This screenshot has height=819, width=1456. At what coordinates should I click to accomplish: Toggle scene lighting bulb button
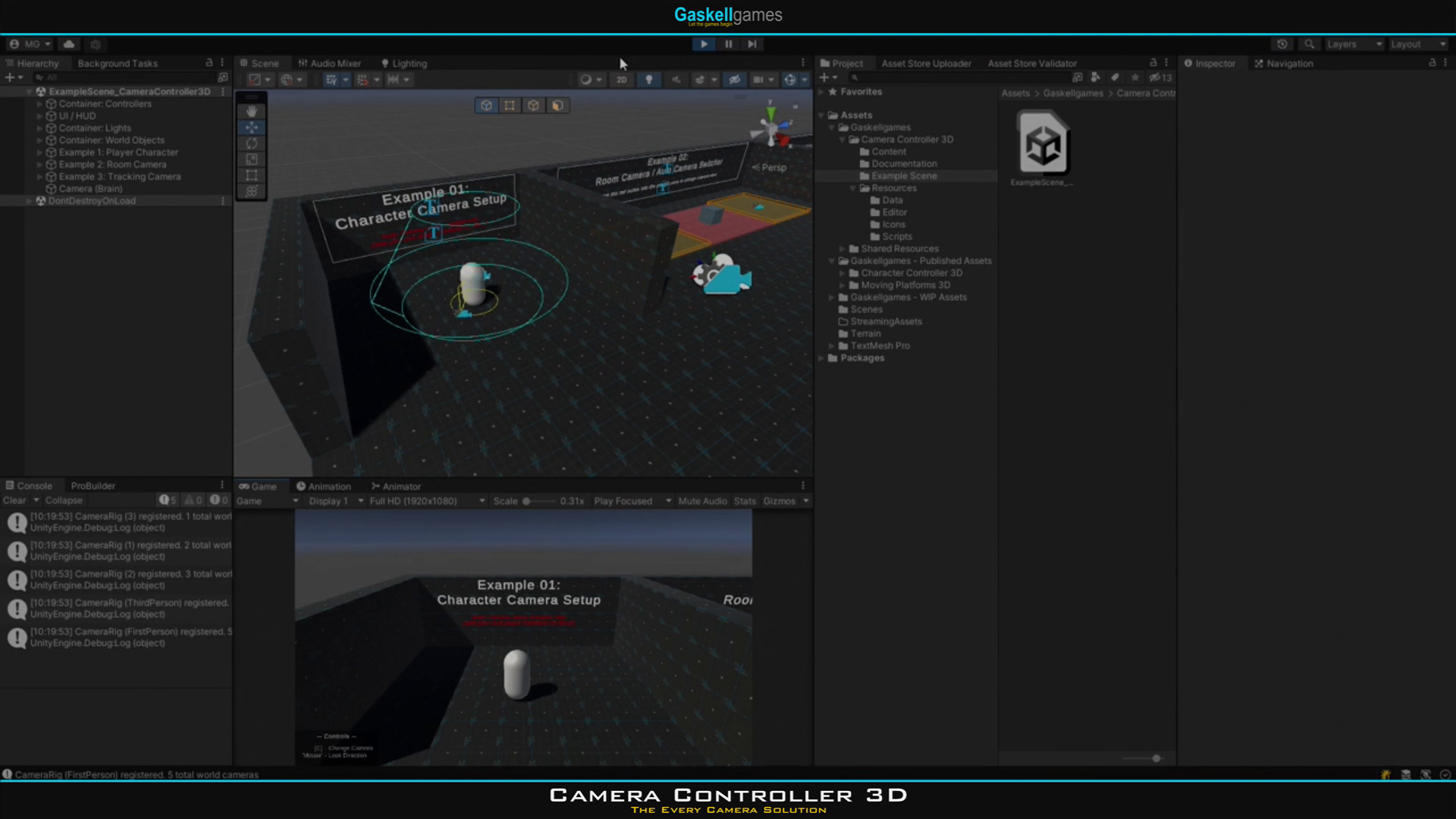[648, 80]
